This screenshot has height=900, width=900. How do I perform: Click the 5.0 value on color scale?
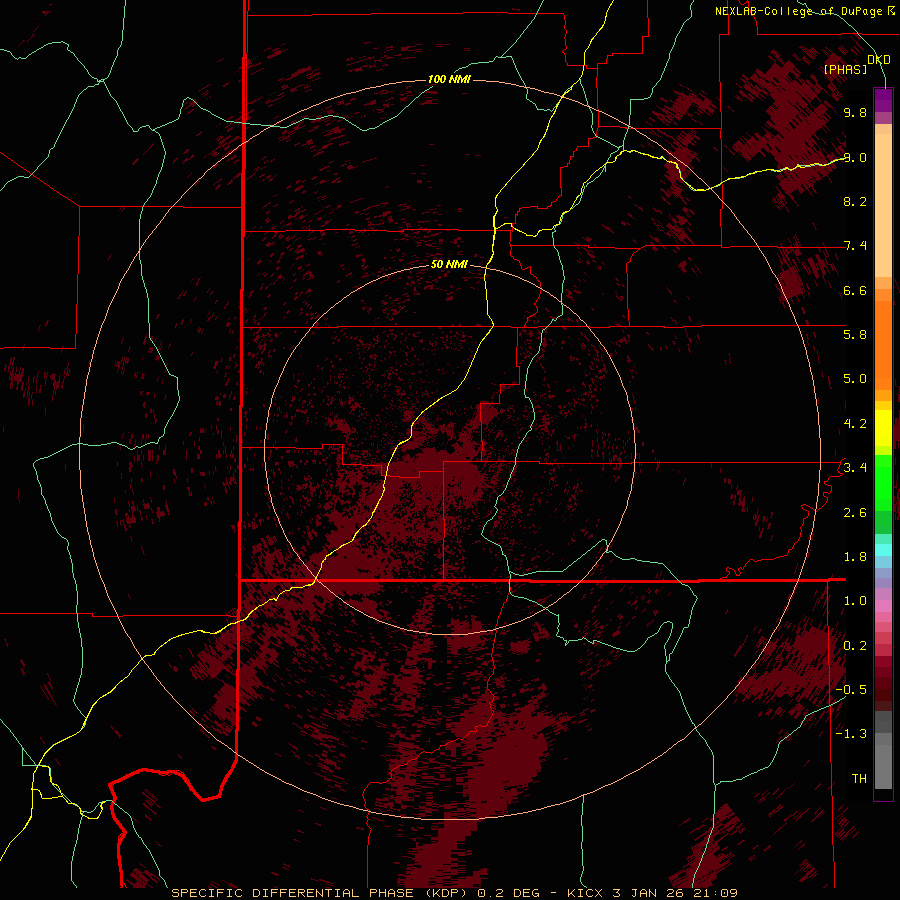pyautogui.click(x=855, y=379)
